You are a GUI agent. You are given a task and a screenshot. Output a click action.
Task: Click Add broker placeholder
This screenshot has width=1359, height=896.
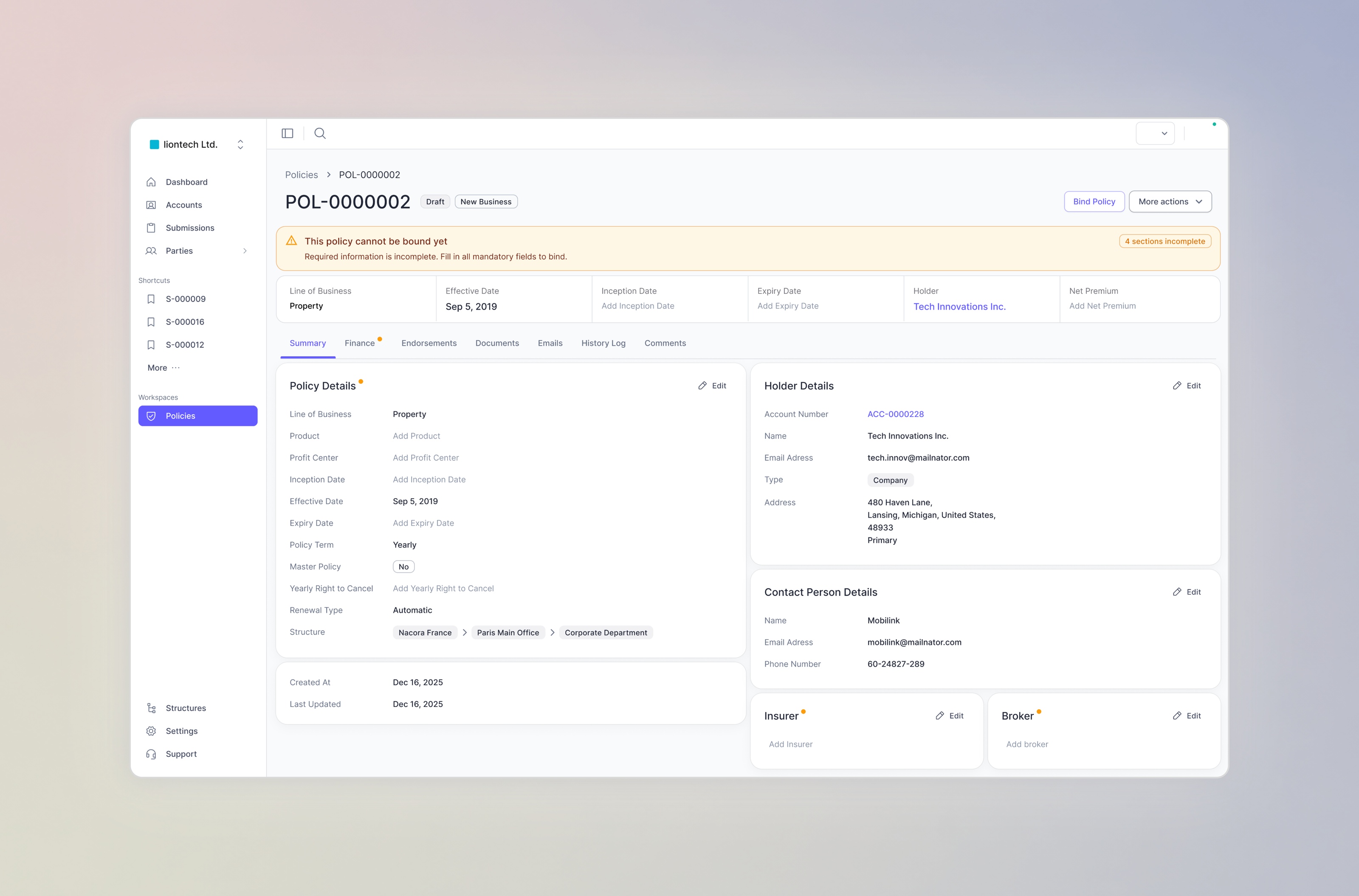click(1027, 744)
